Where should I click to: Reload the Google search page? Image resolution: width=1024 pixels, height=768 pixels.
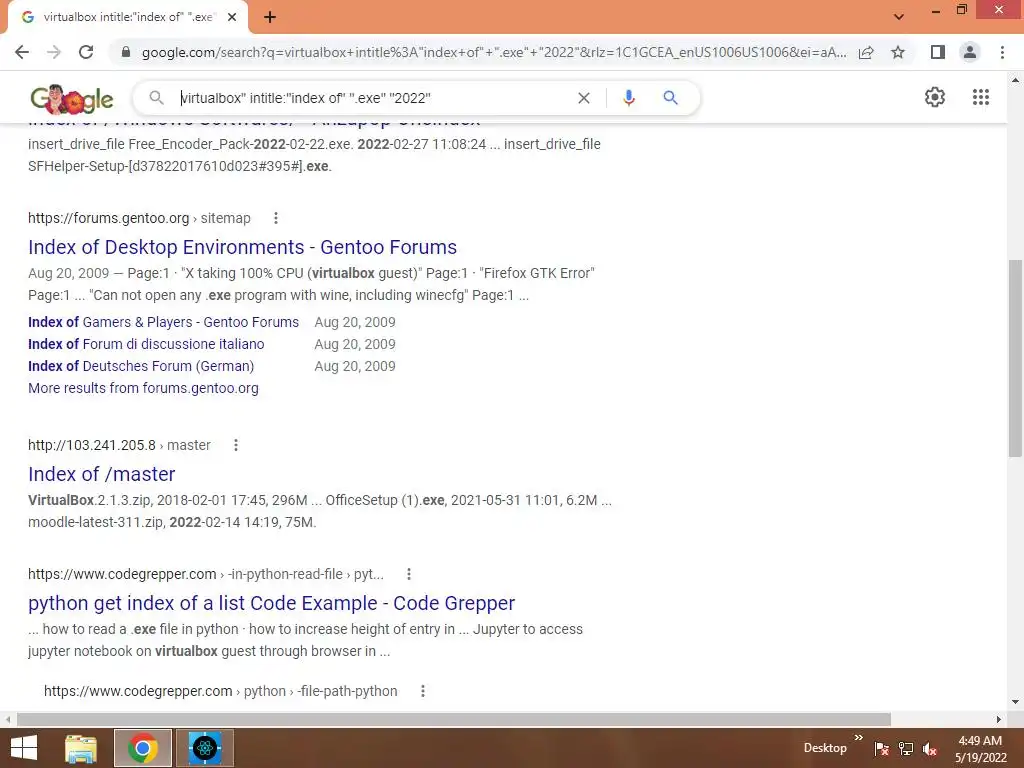(86, 52)
